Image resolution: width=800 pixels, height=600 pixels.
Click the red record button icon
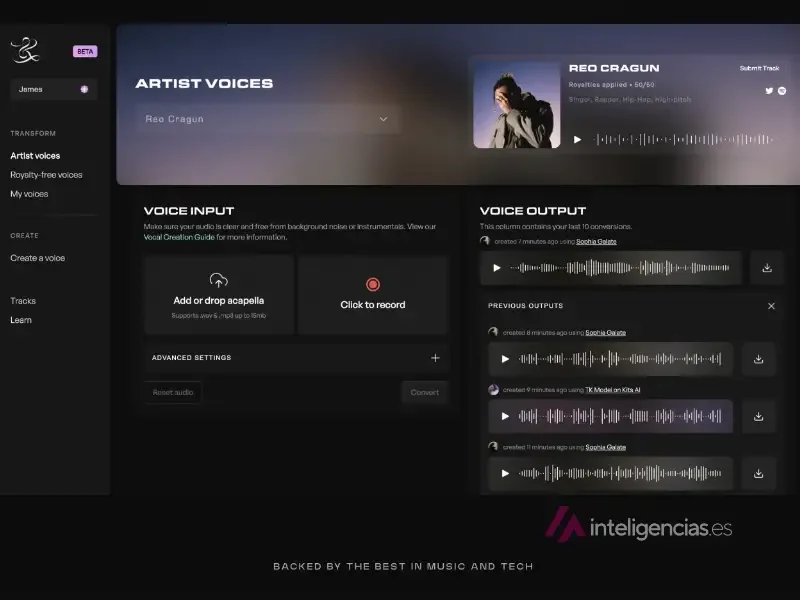coord(373,284)
